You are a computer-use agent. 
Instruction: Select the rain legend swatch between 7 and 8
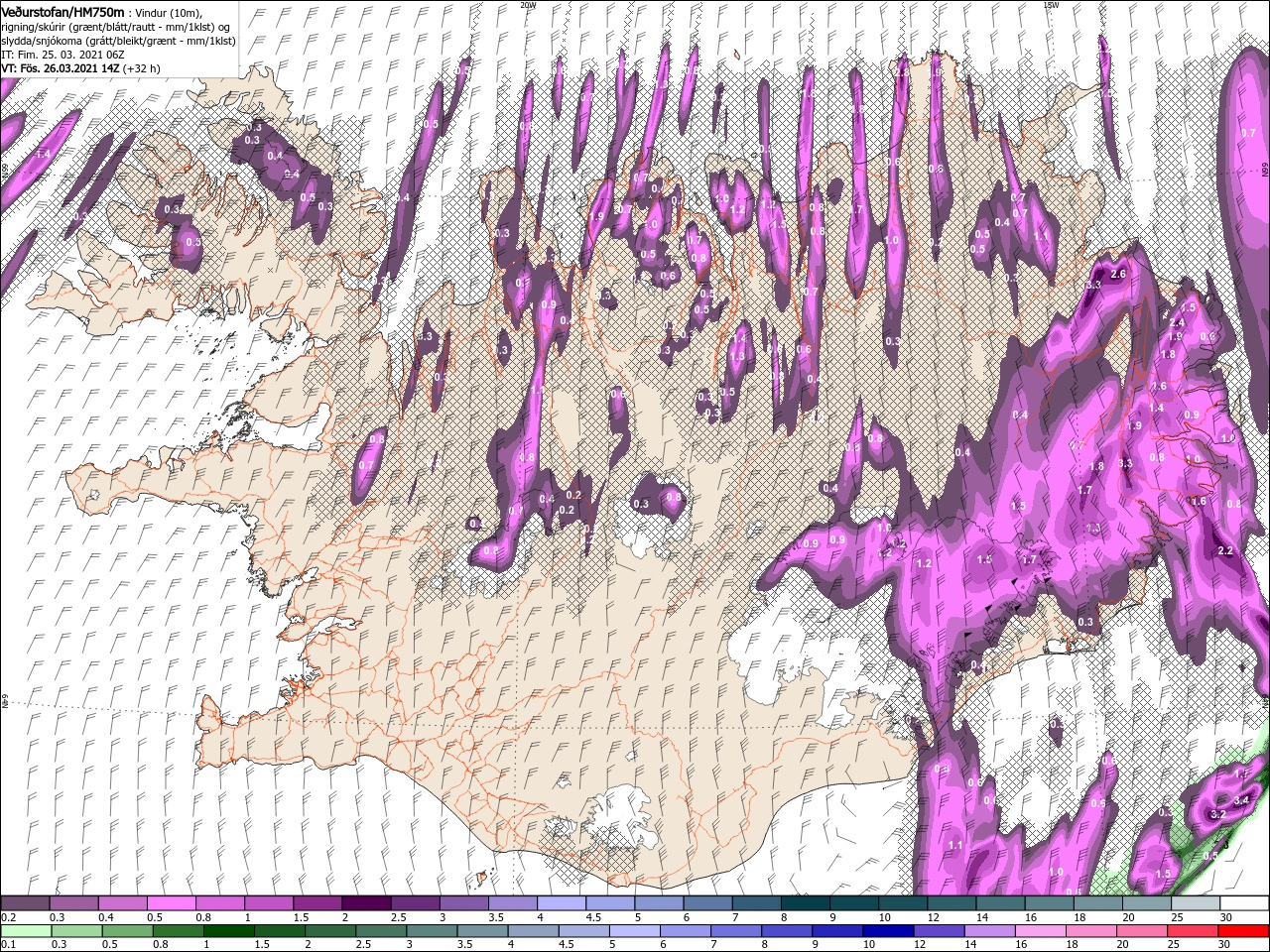735,932
